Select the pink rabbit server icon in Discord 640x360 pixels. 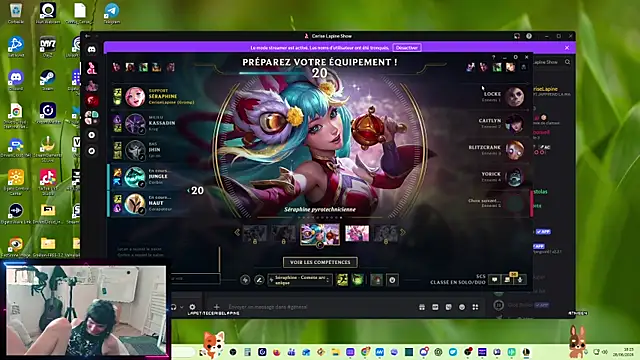pyautogui.click(x=92, y=68)
